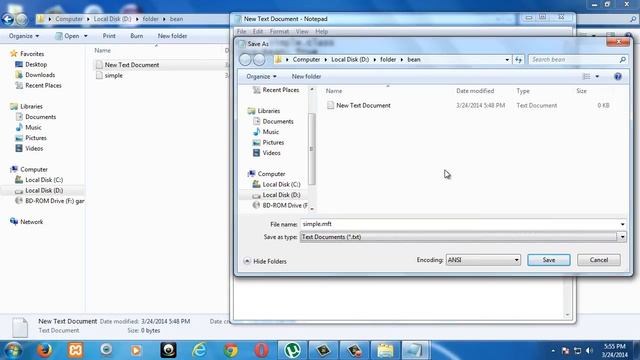This screenshot has width=640, height=360.
Task: Select Local Disk (D:) in Save As navigation pane
Action: [x=276, y=195]
